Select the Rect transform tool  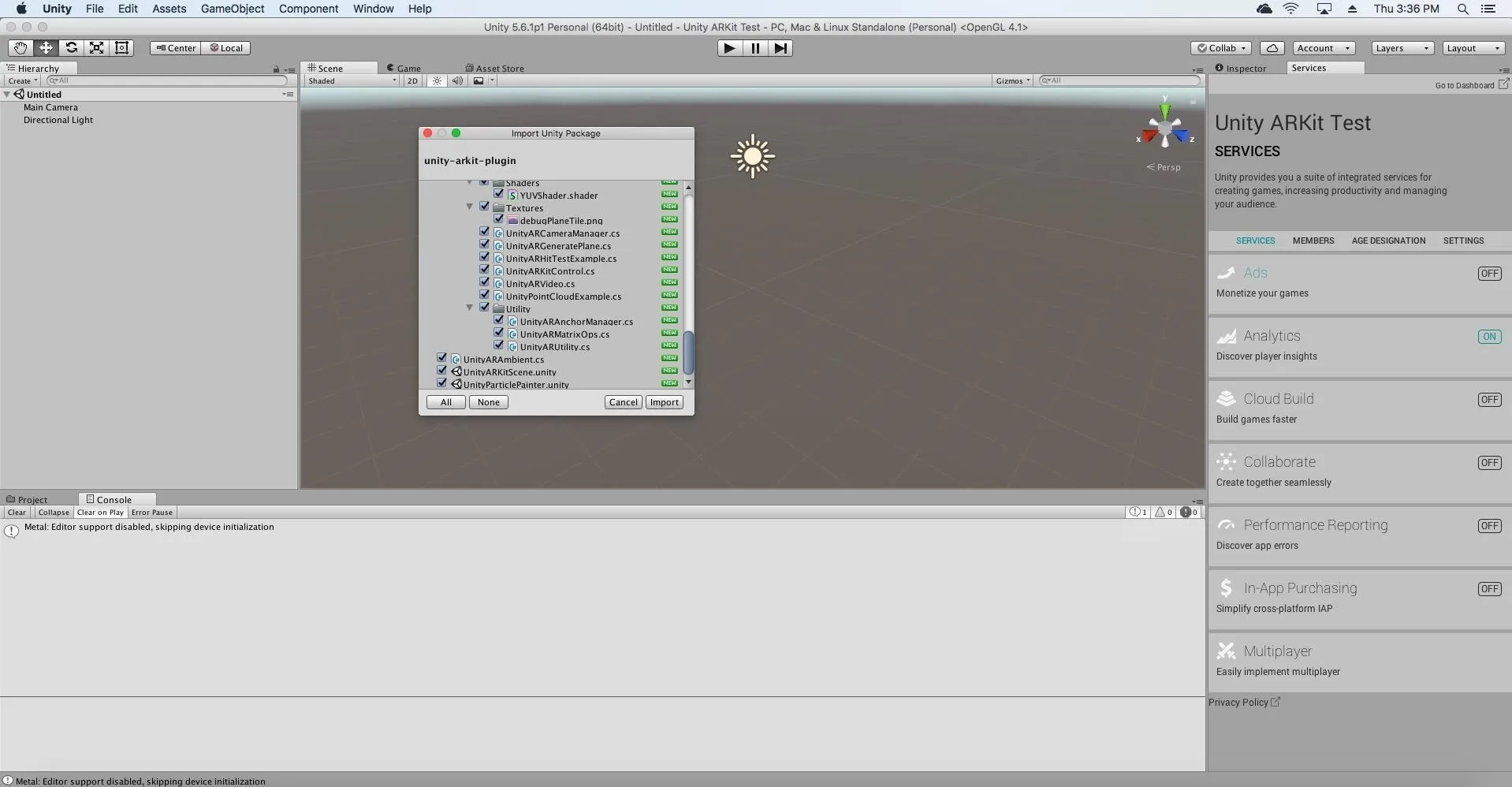pyautogui.click(x=121, y=48)
